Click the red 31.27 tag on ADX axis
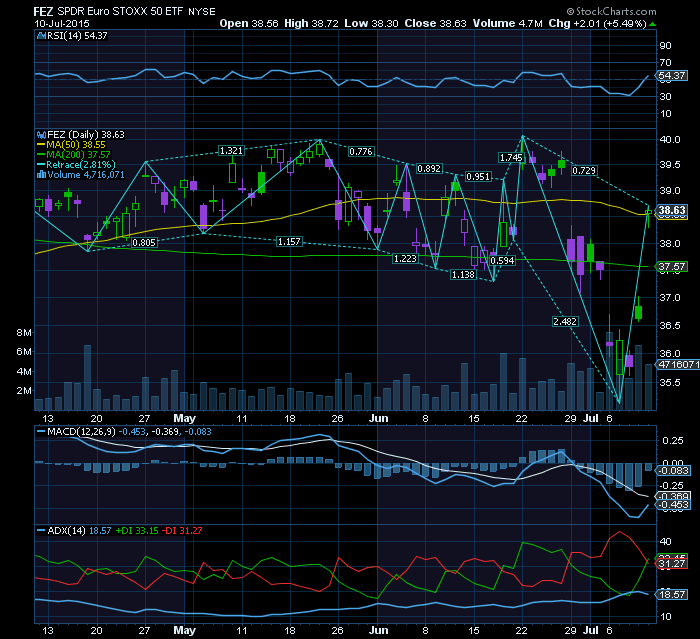The height and width of the screenshot is (639, 700). (672, 564)
